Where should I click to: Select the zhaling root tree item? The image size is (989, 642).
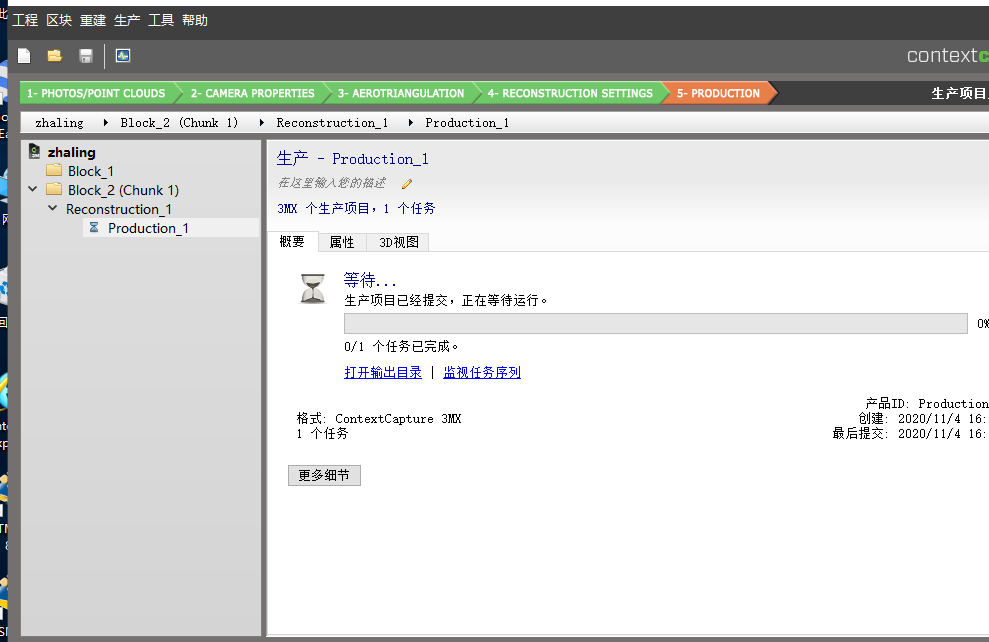point(72,152)
